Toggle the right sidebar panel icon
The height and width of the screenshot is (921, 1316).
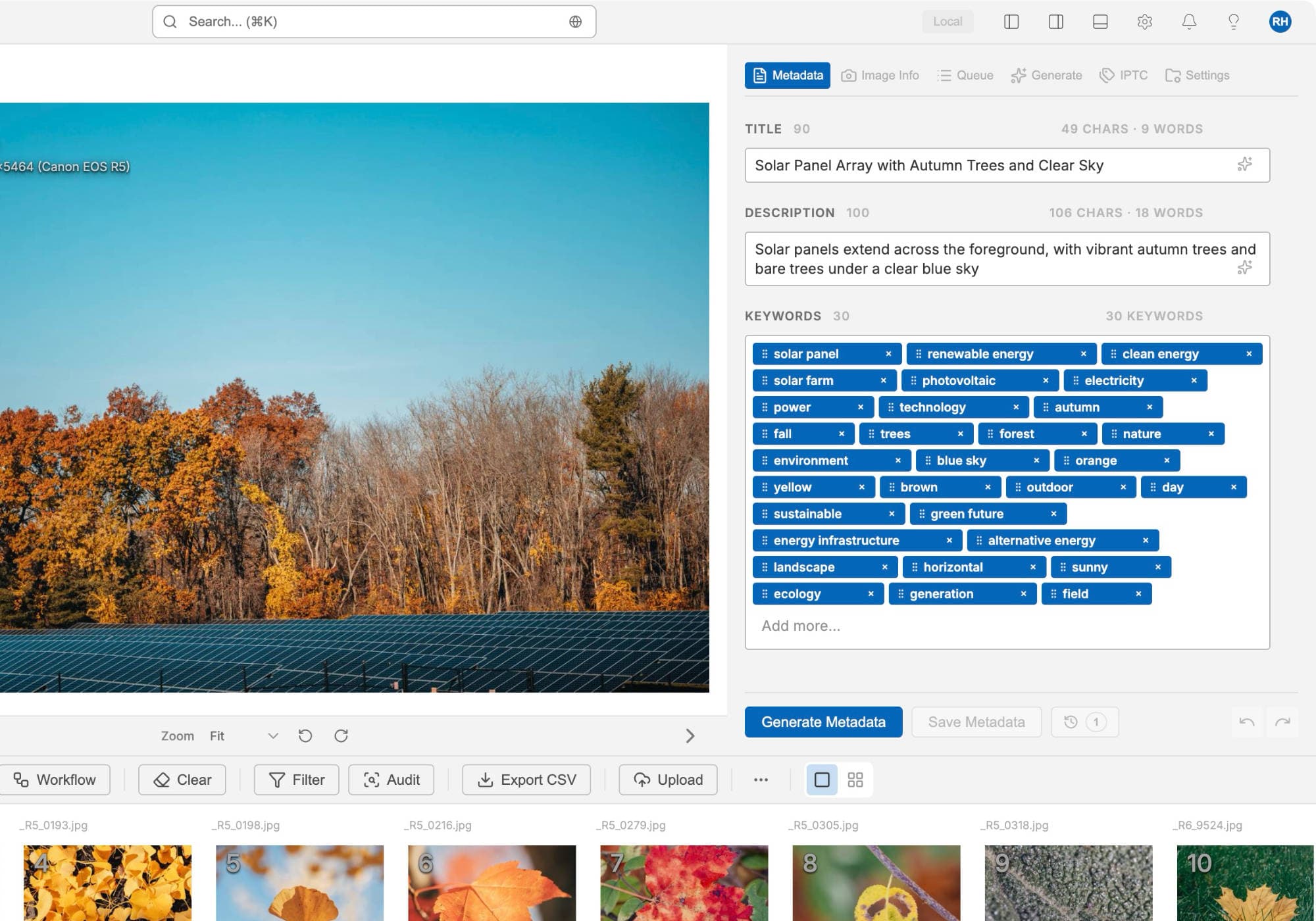point(1056,22)
